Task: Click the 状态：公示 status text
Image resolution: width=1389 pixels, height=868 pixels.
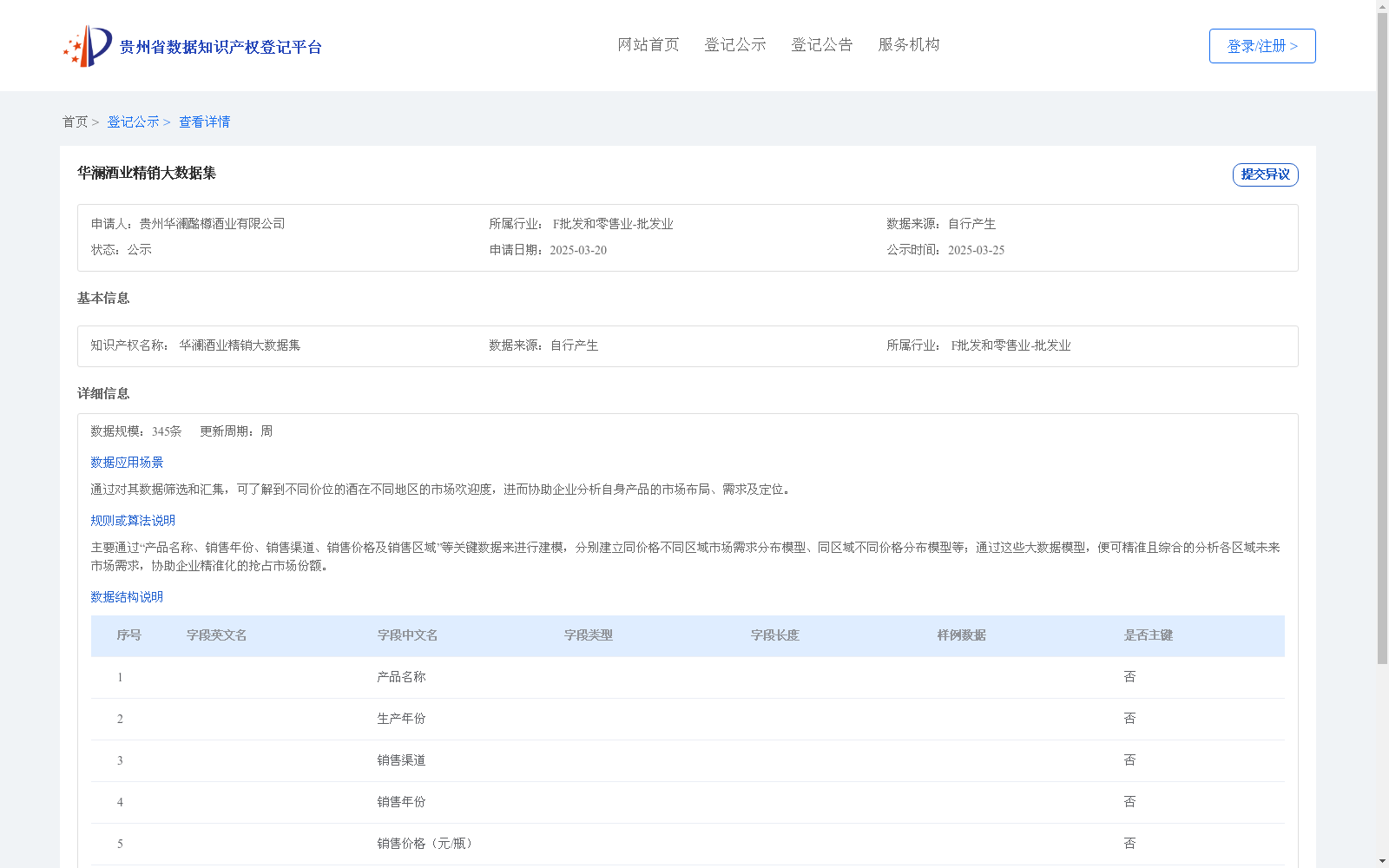Action: point(122,250)
